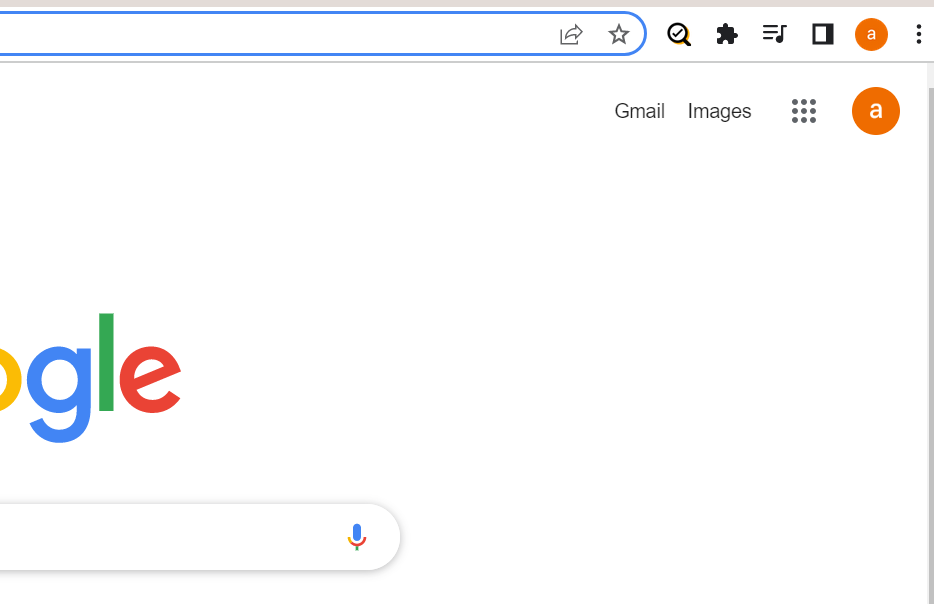Start voice search with the microphone

point(357,537)
